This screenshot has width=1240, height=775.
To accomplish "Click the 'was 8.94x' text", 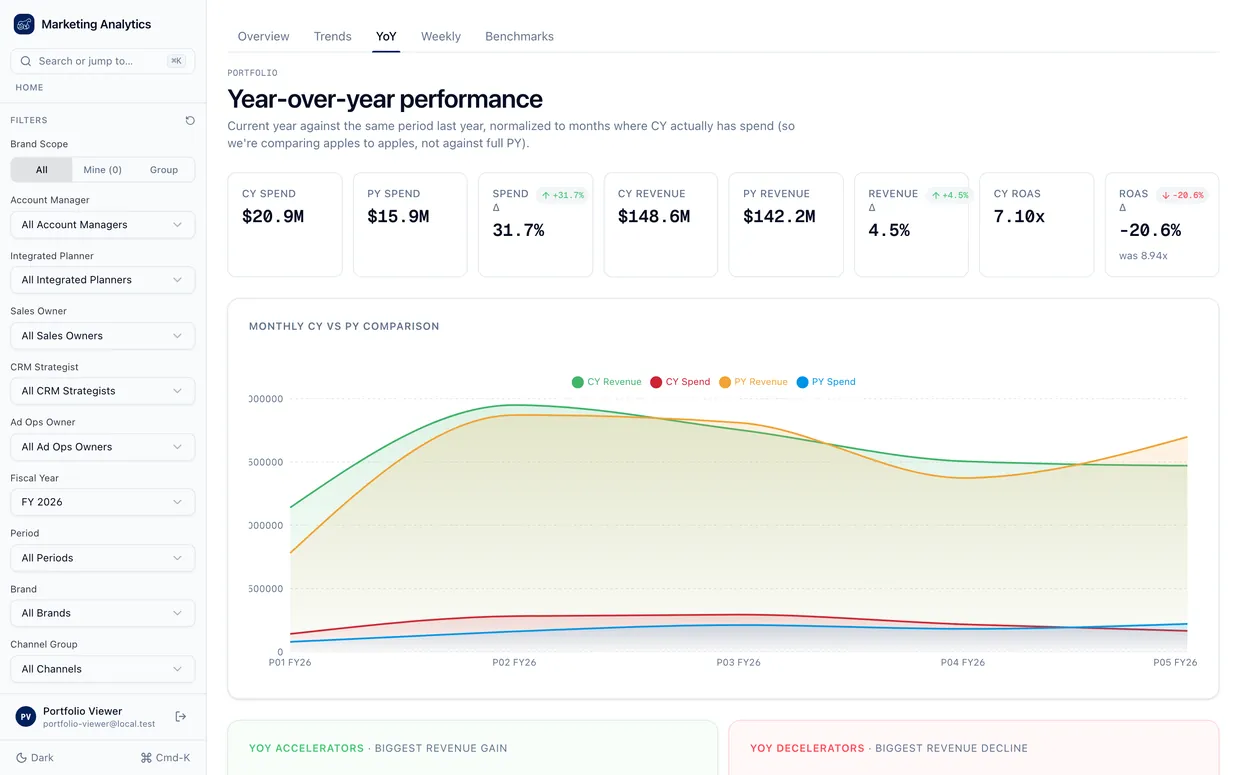I will point(1143,256).
